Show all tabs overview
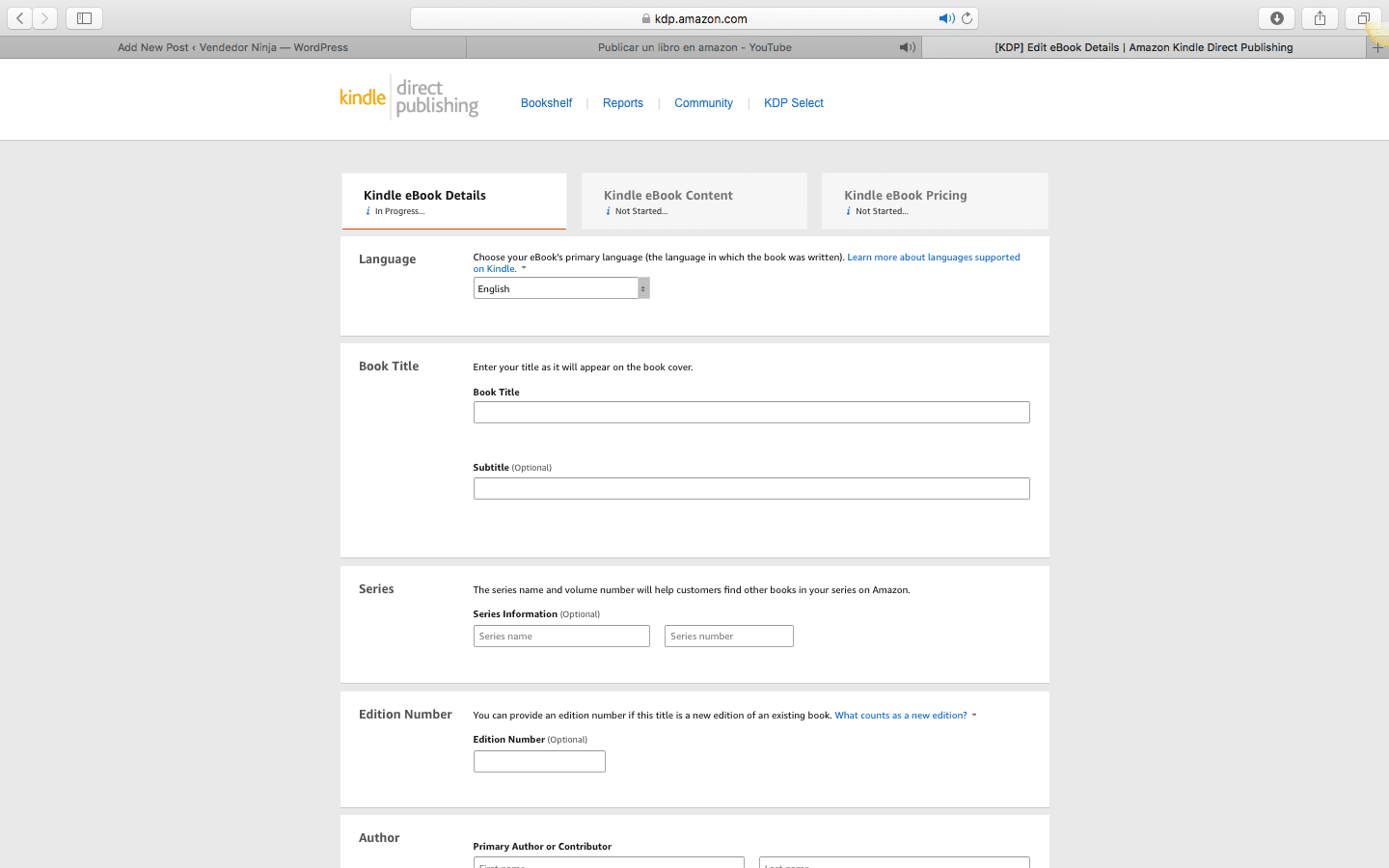This screenshot has height=868, width=1389. point(1363,18)
